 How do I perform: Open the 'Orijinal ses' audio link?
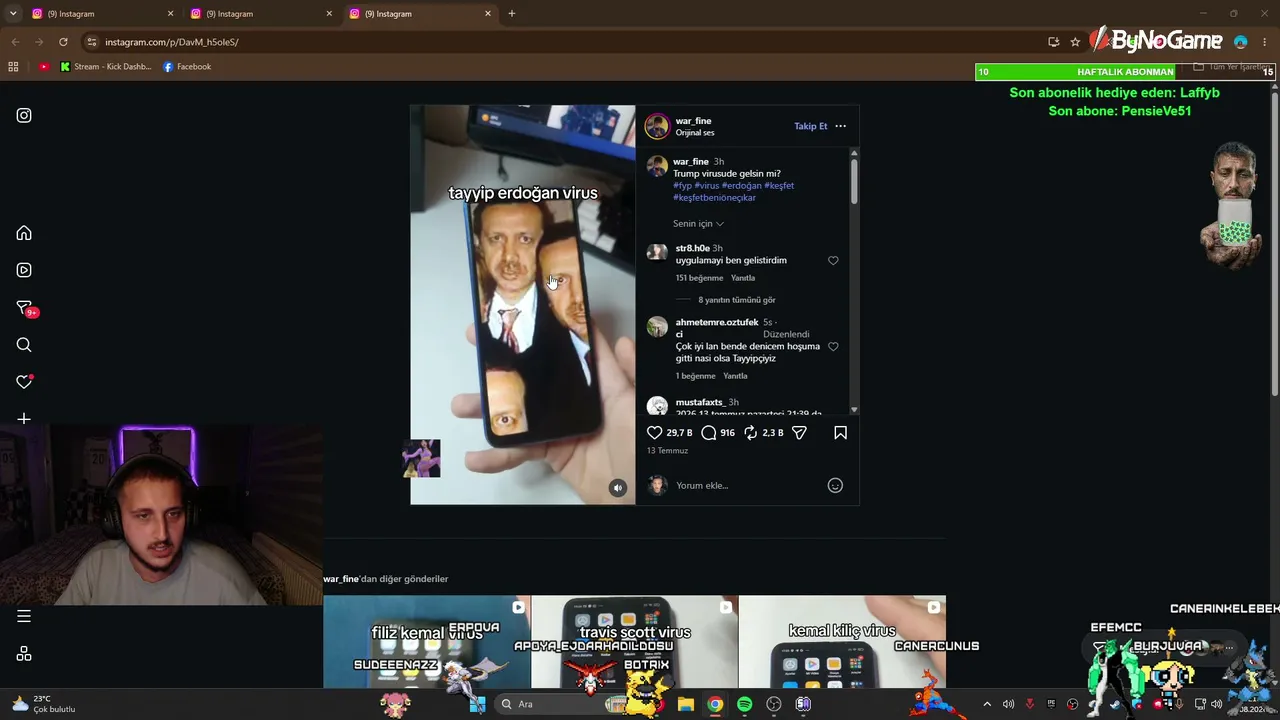point(695,133)
